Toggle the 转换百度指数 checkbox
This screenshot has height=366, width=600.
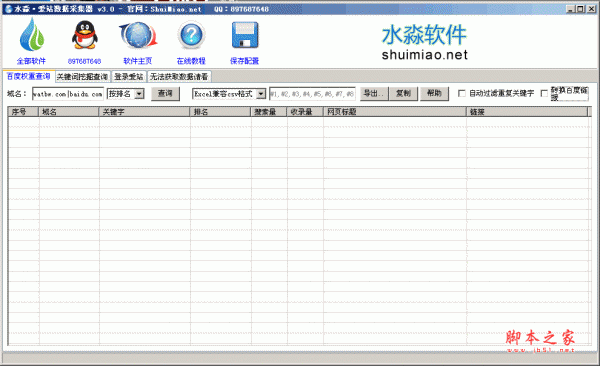pos(544,93)
